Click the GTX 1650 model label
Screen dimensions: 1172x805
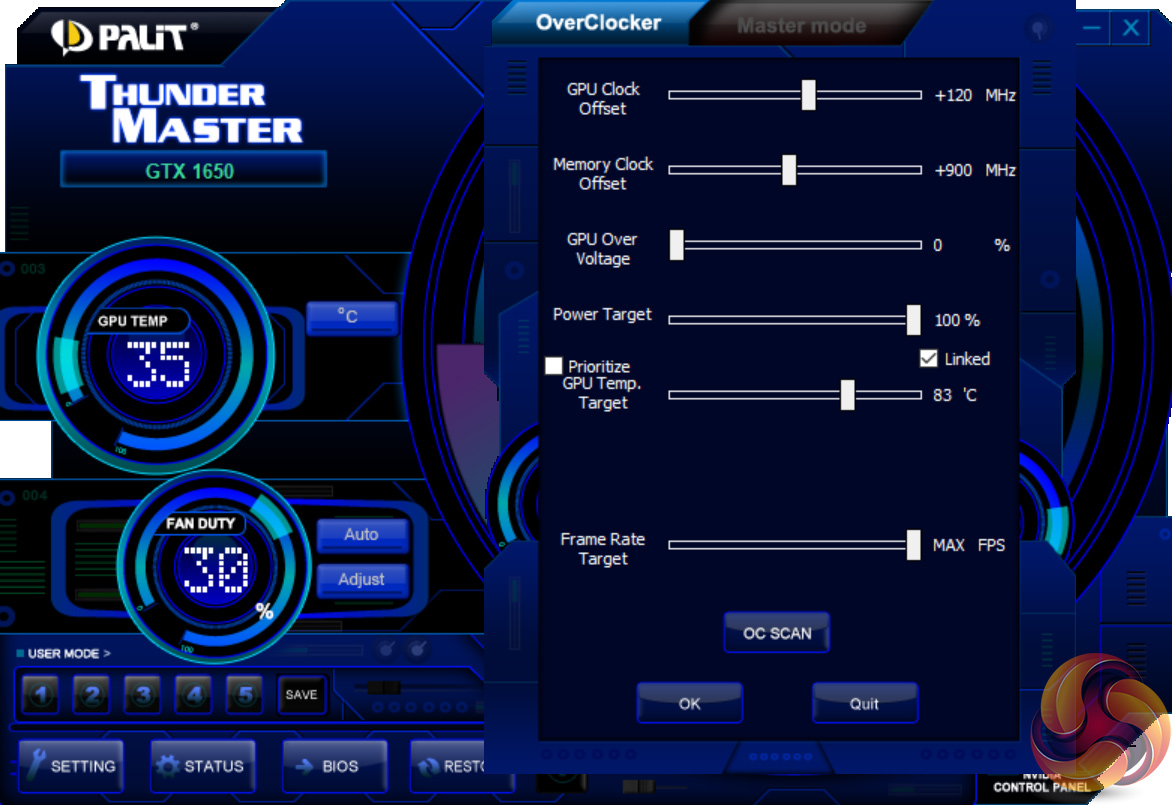click(x=193, y=170)
